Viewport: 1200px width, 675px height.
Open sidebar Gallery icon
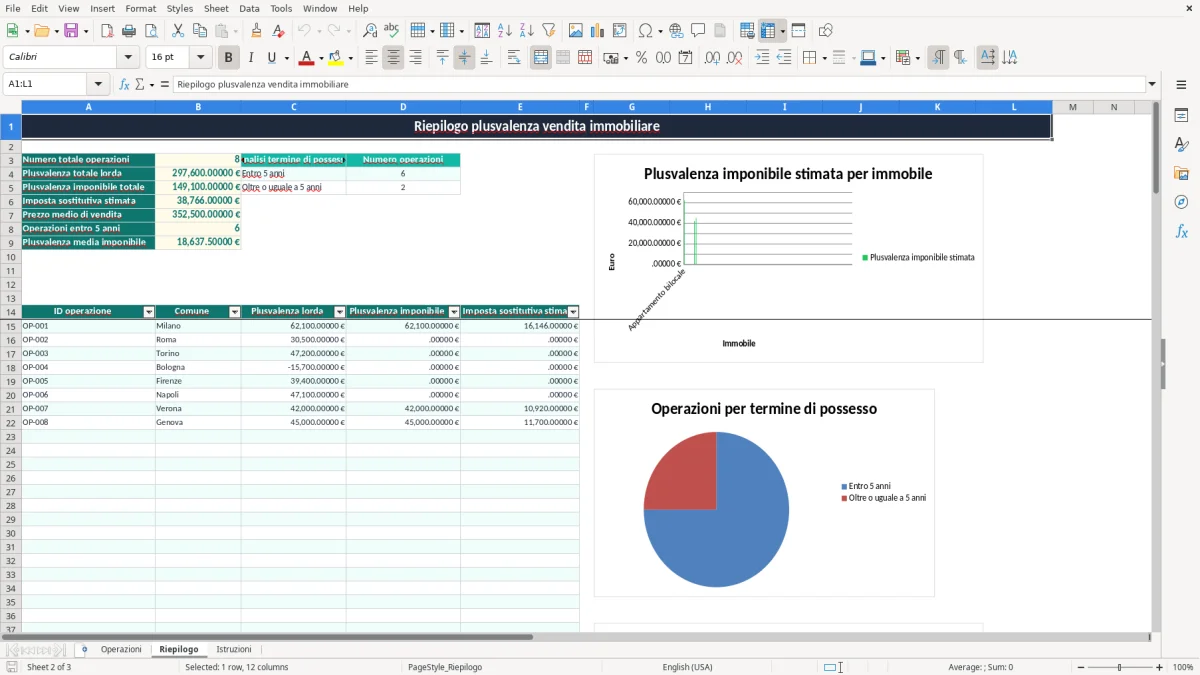pos(1181,173)
